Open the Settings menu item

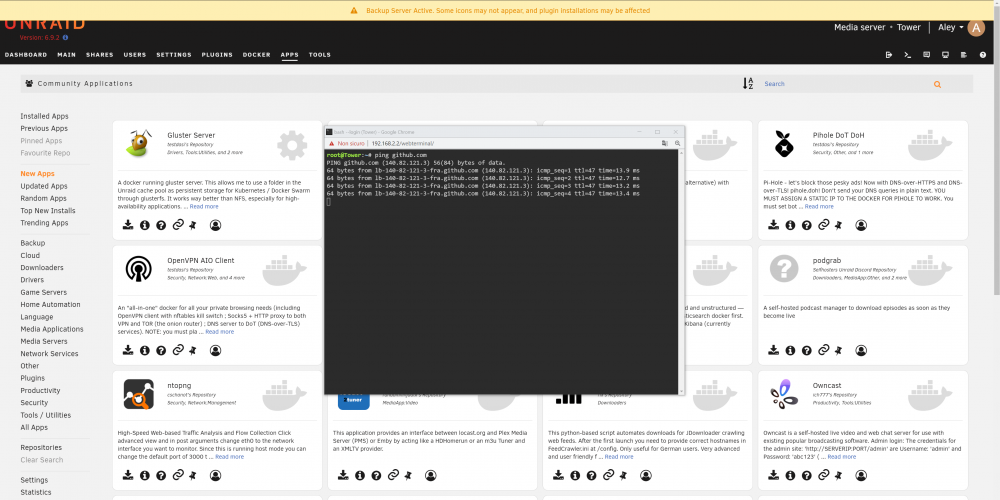click(x=174, y=55)
